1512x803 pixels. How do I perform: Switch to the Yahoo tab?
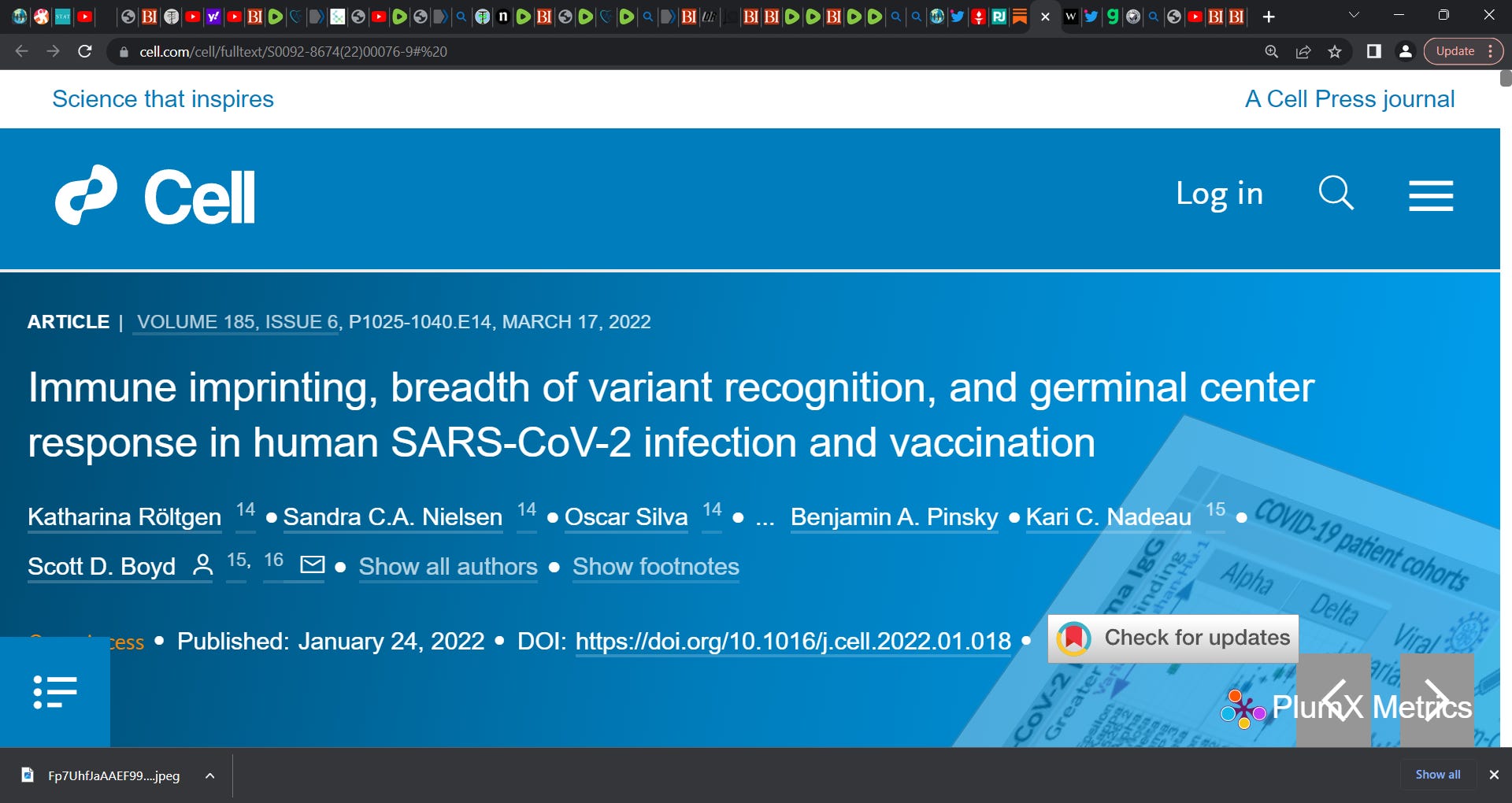pyautogui.click(x=213, y=17)
